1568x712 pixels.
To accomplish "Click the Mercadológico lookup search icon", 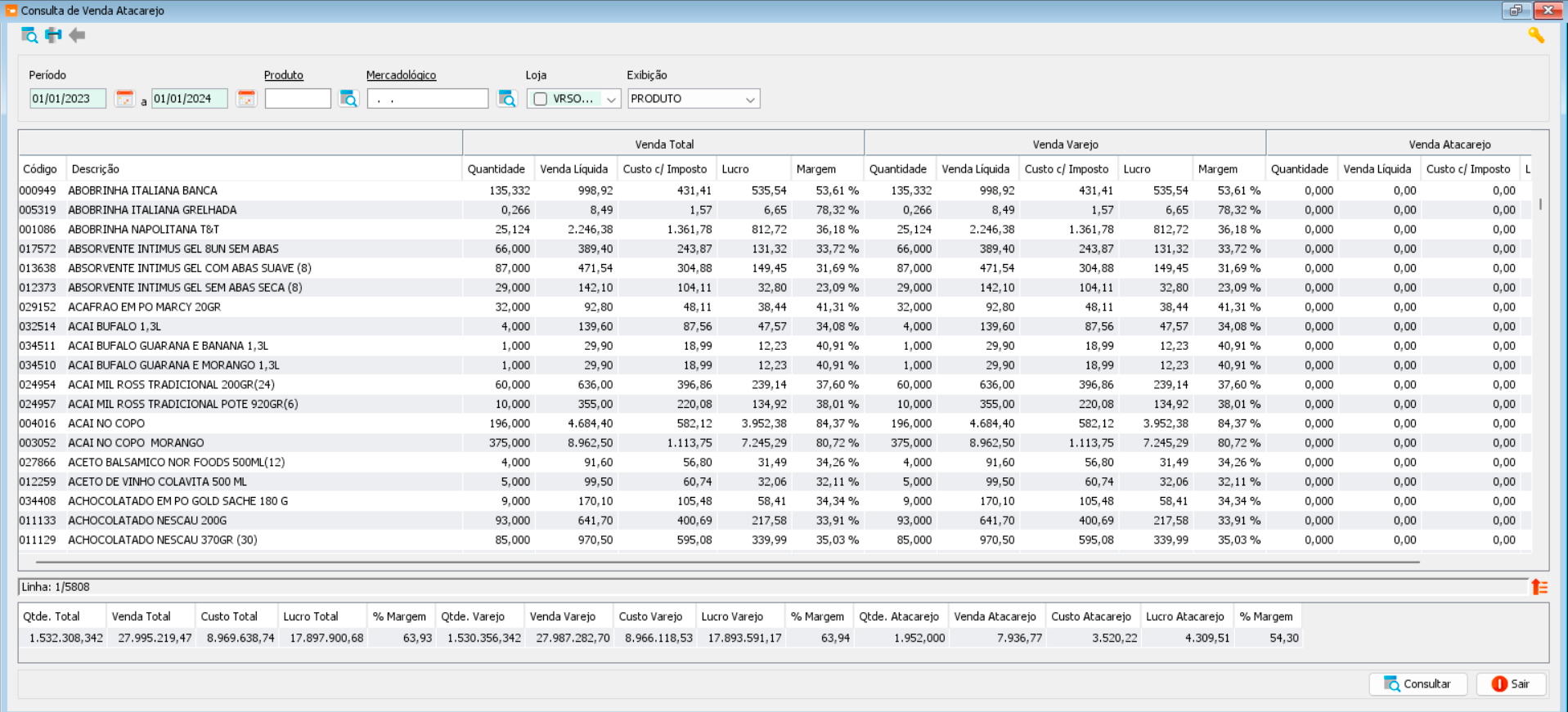I will (507, 99).
